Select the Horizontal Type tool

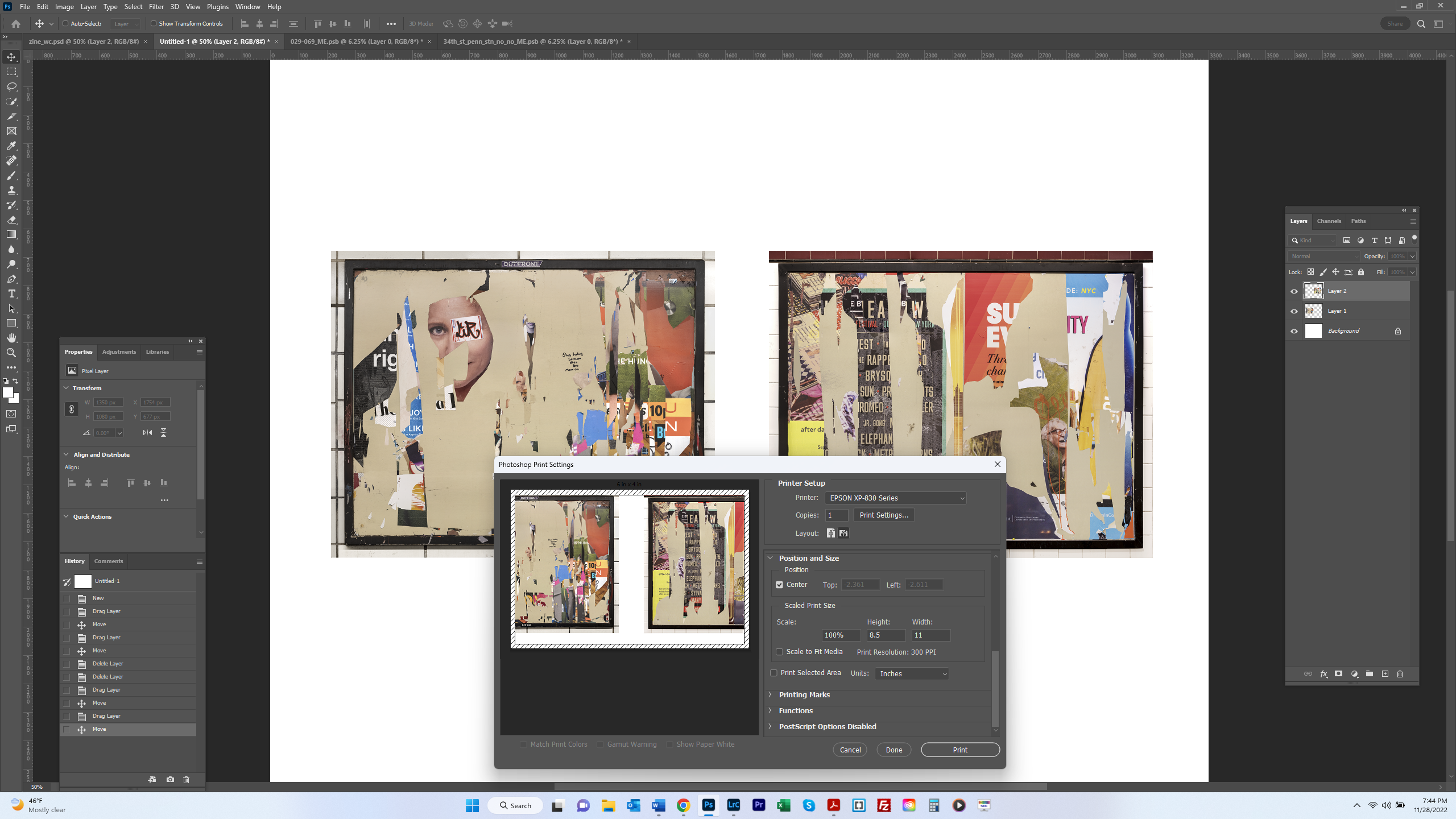(11, 293)
